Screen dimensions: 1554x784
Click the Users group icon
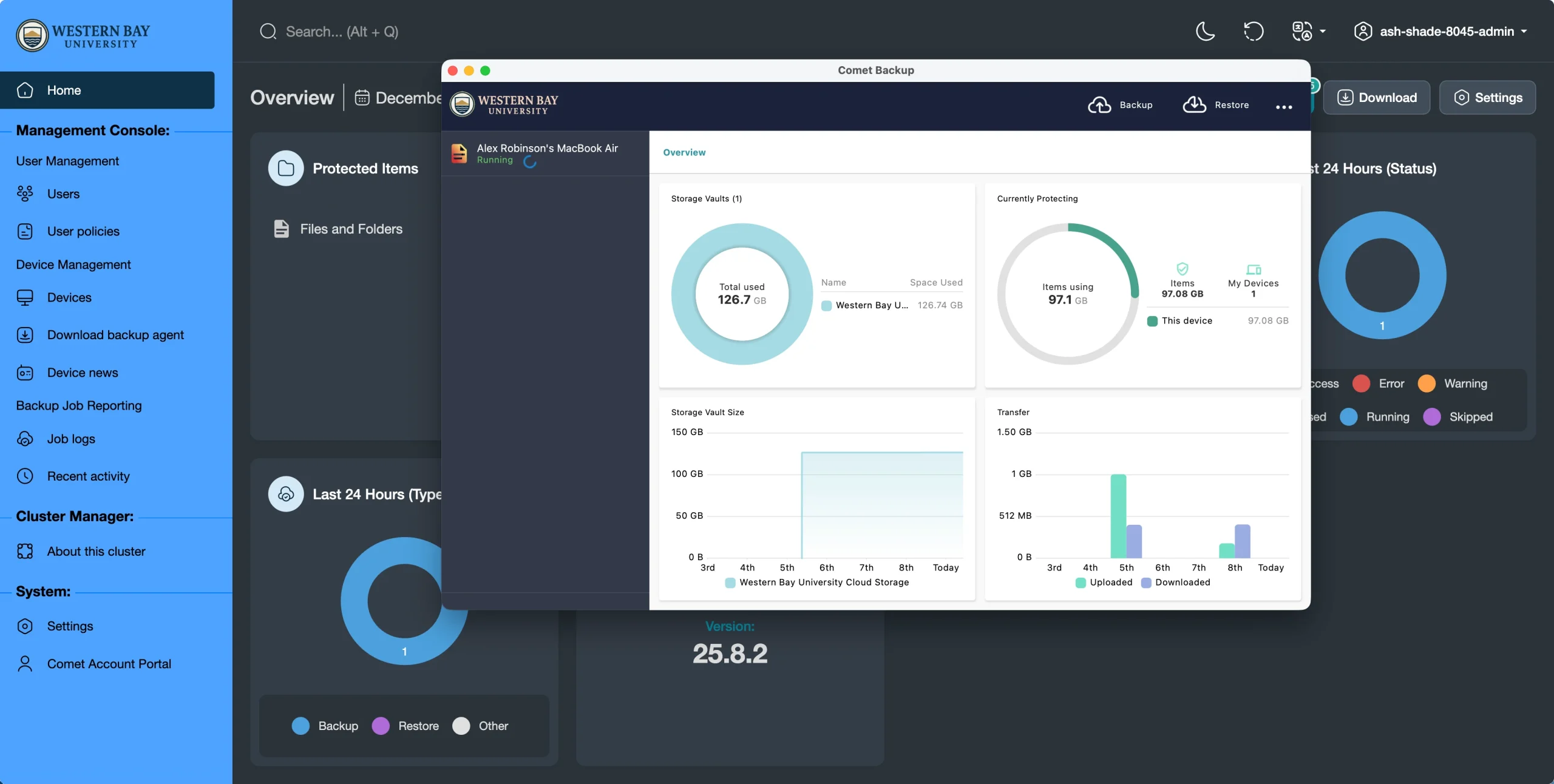pyautogui.click(x=25, y=194)
